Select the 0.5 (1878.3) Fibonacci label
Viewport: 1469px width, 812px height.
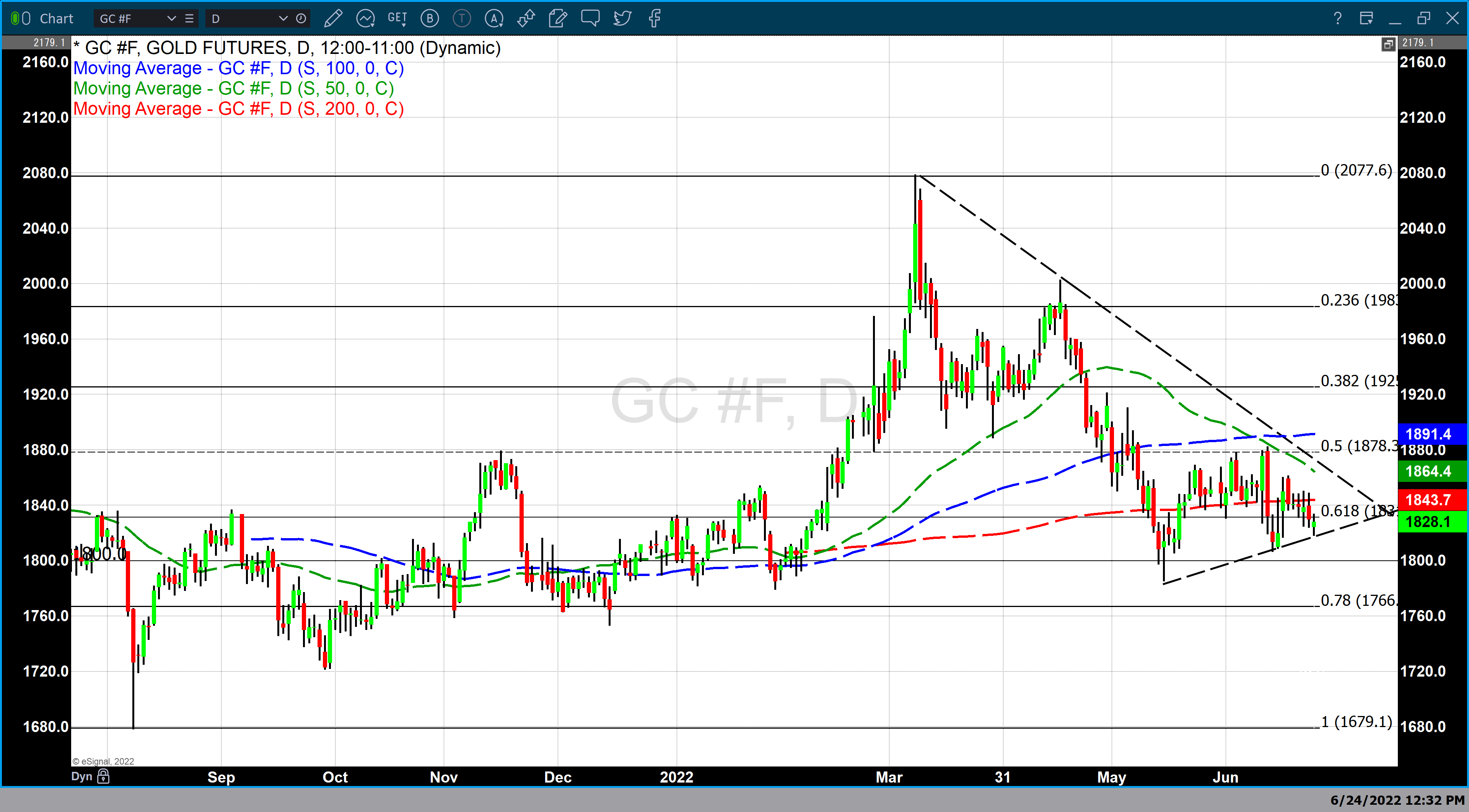click(x=1359, y=446)
